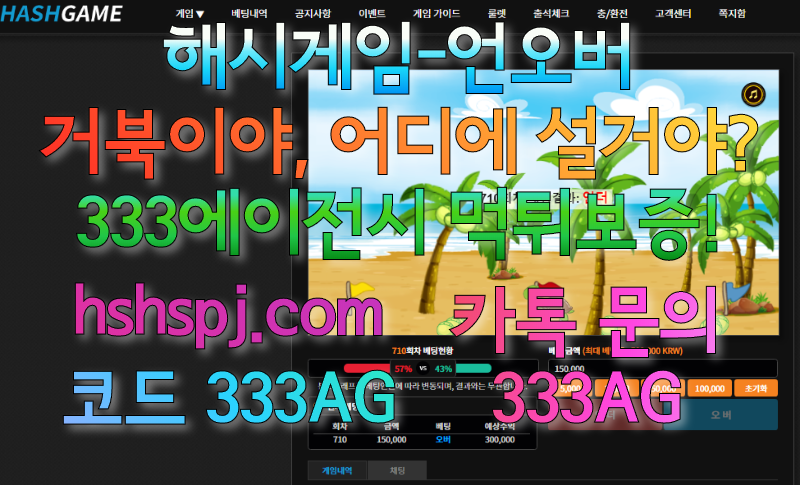
Task: Click the HASHGAME logo
Action: click(x=61, y=13)
